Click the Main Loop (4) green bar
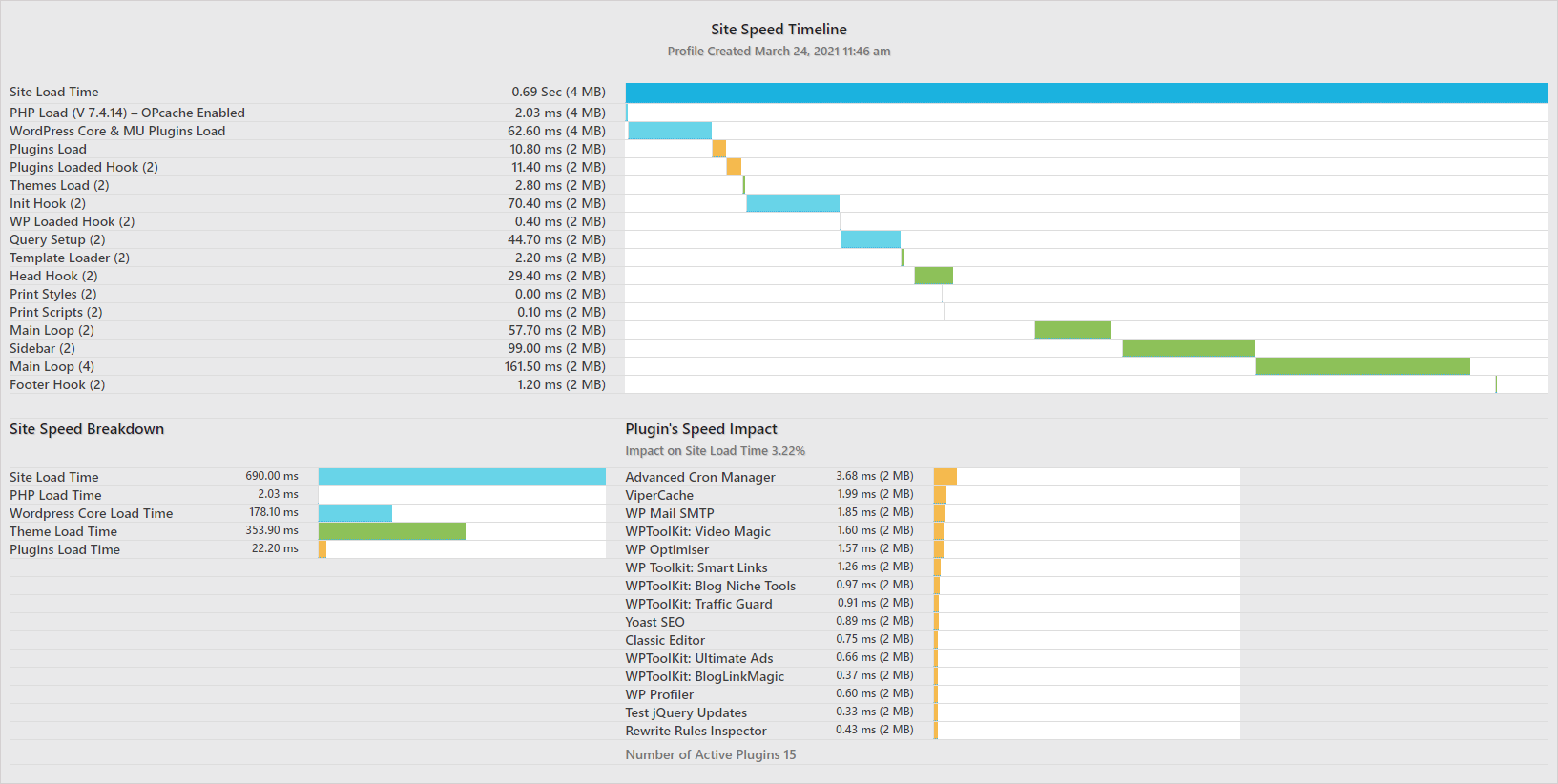 [x=1361, y=366]
